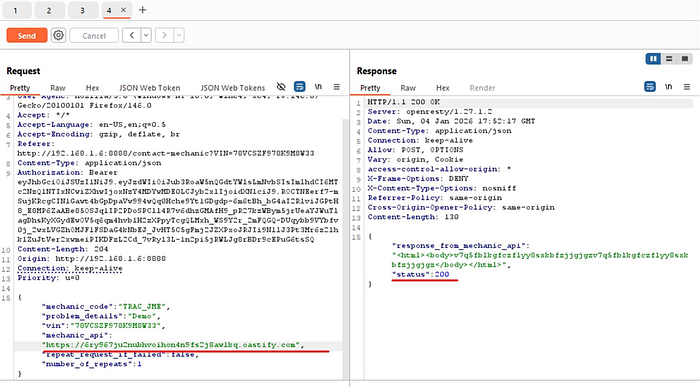Toggle Request pretty-print format icon
700x387 pixels.
(x=300, y=87)
